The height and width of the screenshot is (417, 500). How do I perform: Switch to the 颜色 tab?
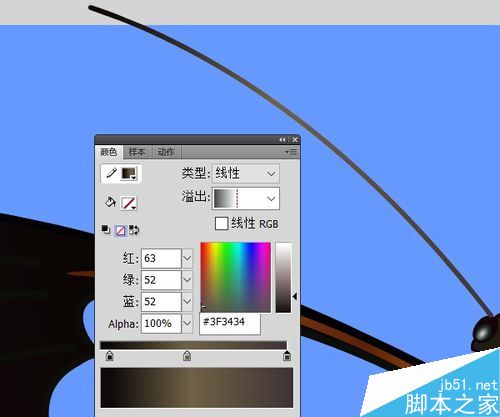coord(109,152)
